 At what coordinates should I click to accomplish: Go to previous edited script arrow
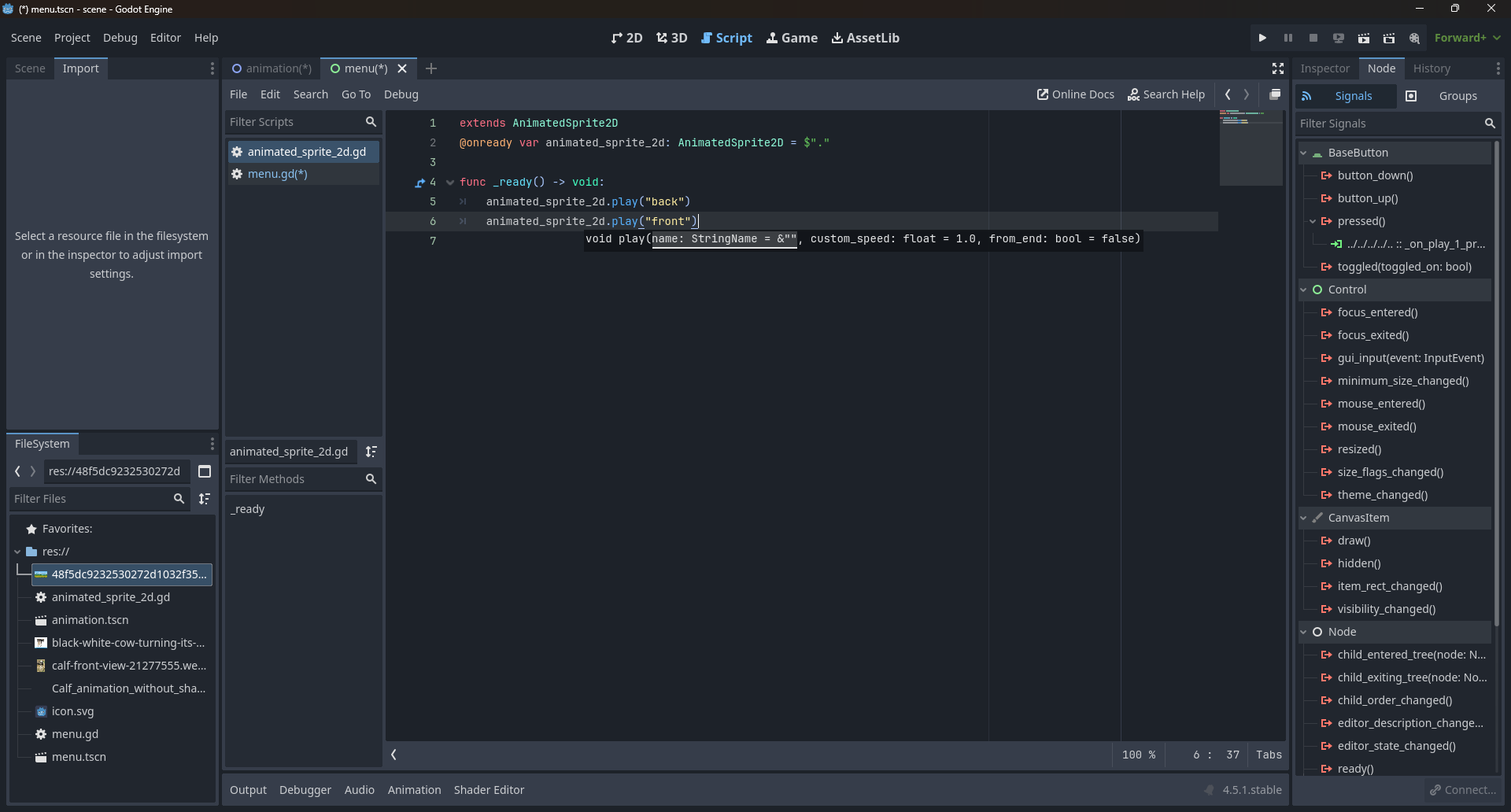(x=1228, y=94)
